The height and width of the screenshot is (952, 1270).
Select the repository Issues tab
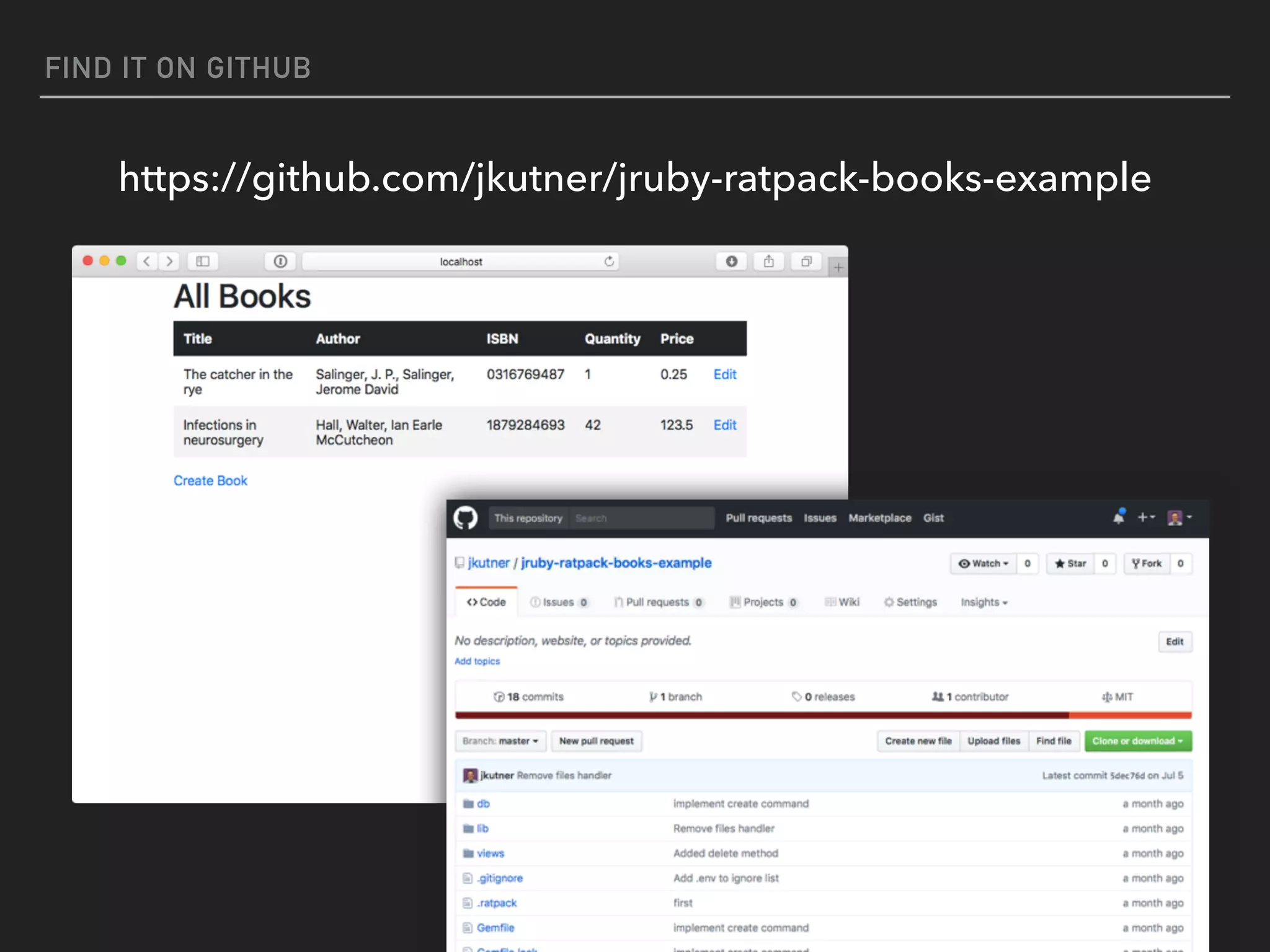point(559,602)
